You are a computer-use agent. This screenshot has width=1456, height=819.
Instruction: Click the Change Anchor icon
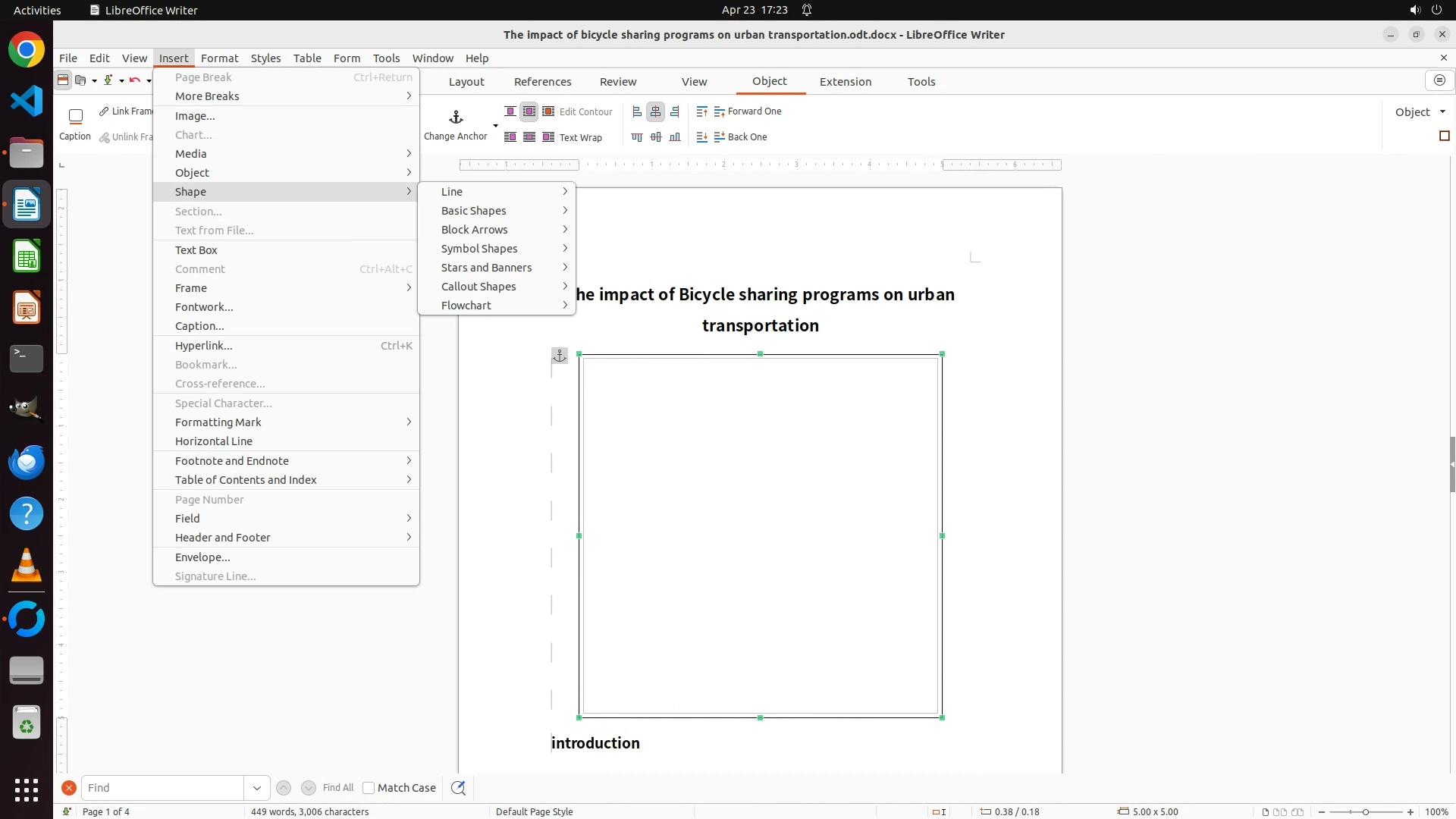[x=456, y=118]
